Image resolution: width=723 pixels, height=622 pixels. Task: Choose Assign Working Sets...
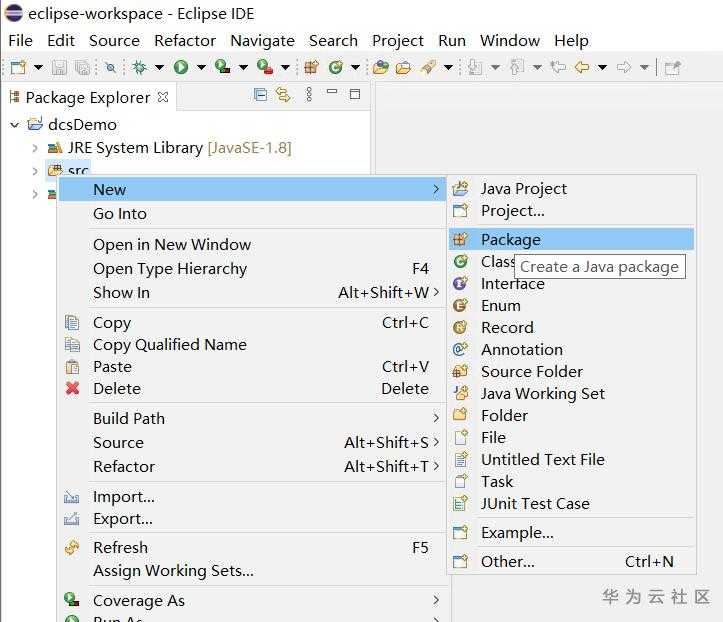click(x=252, y=571)
